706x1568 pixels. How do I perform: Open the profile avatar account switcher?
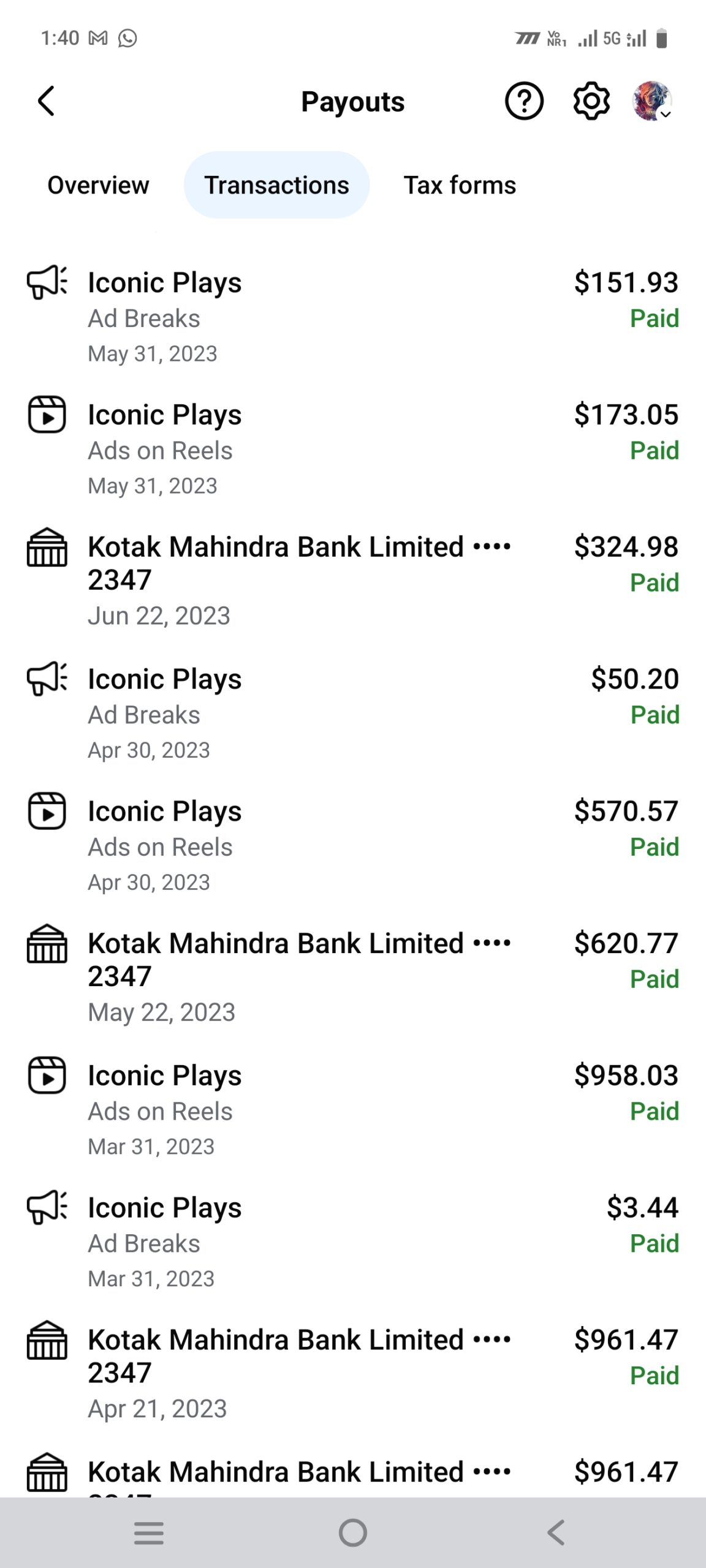(652, 101)
